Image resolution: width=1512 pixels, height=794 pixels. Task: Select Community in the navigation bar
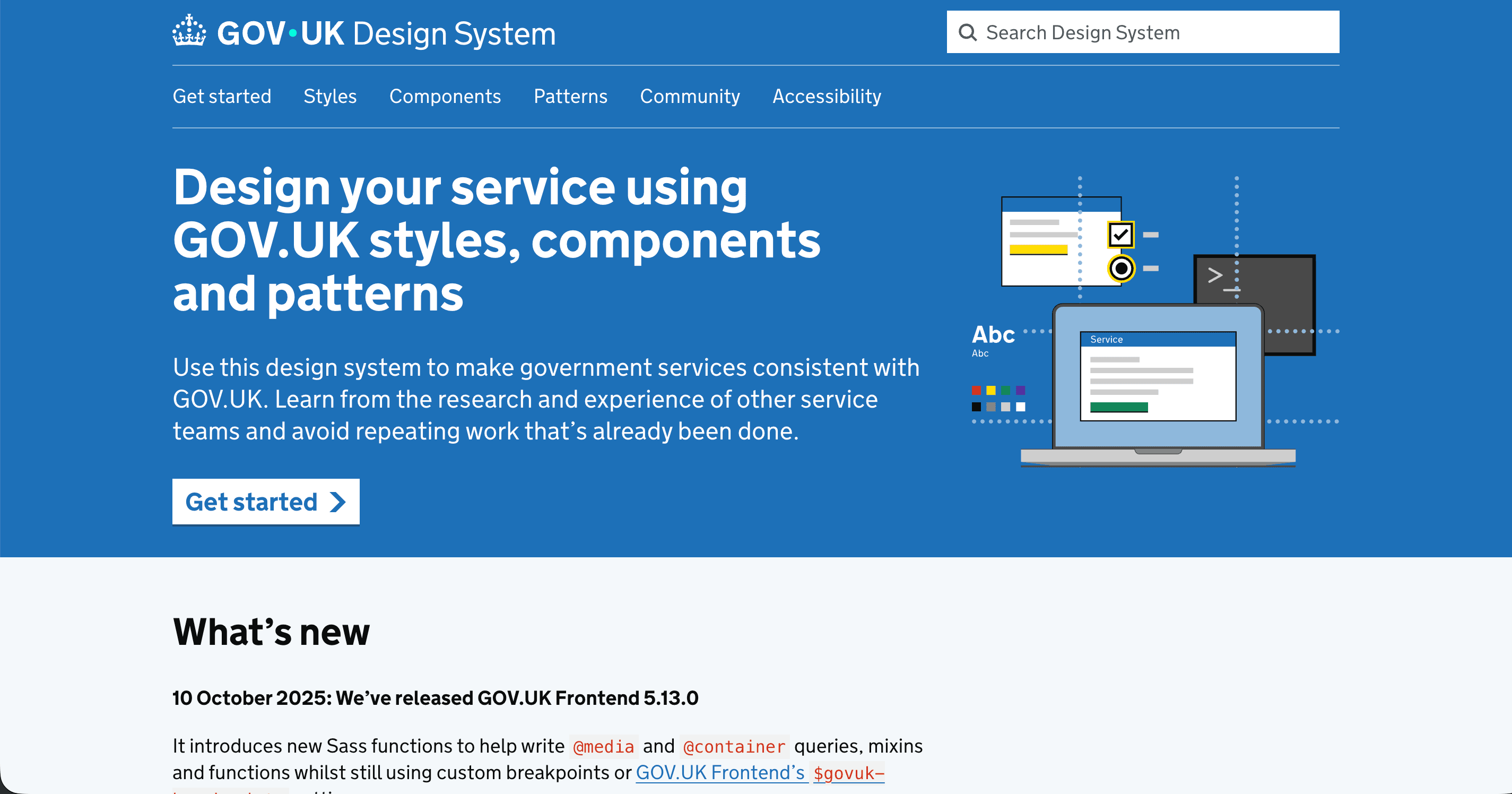[690, 96]
